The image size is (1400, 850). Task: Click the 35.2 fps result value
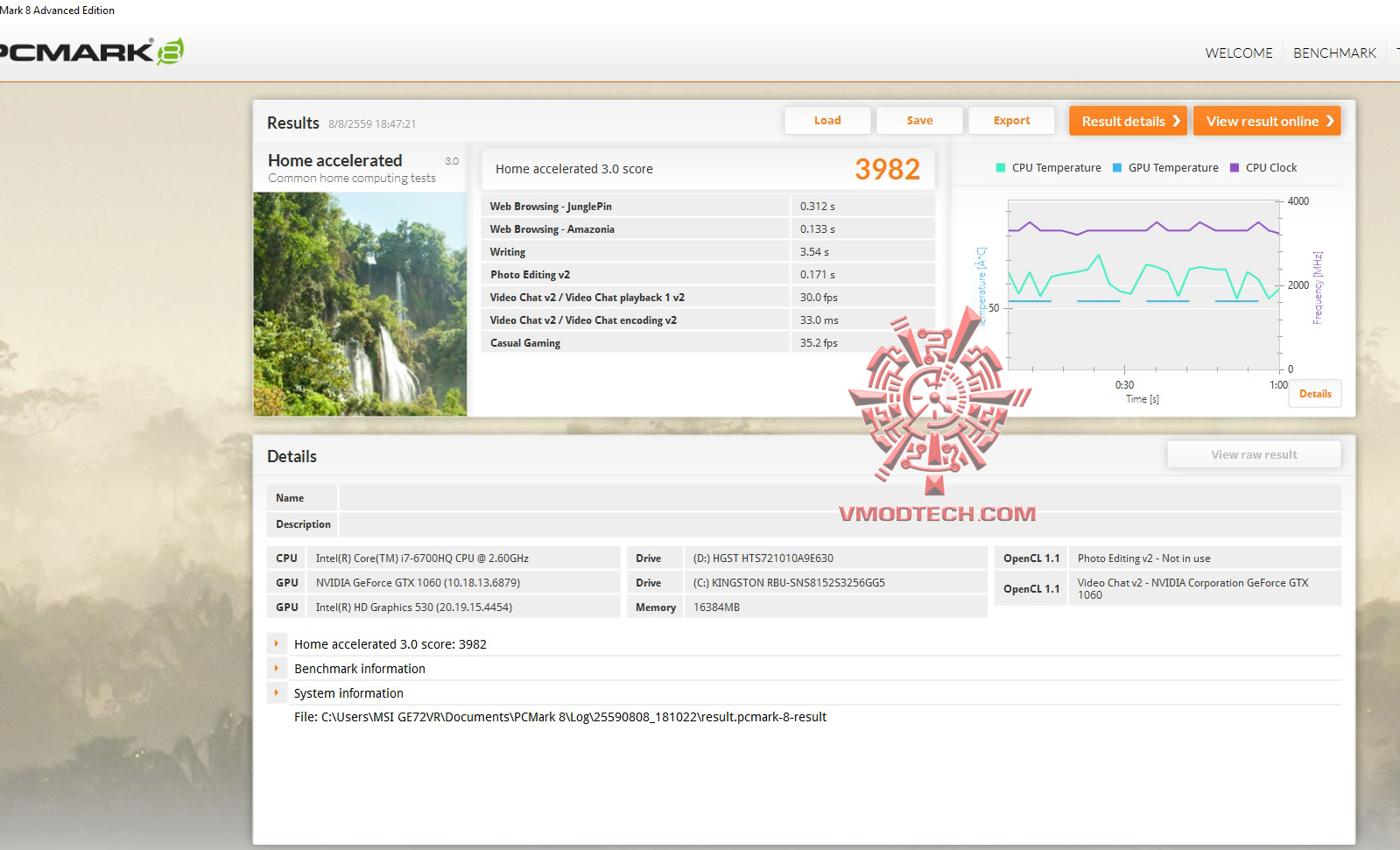tap(819, 343)
